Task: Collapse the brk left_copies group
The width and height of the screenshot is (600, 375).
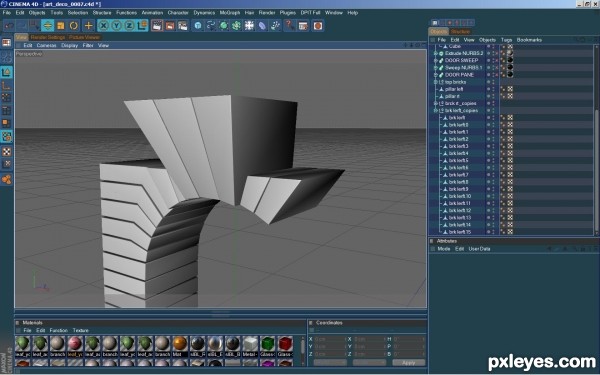Action: click(x=435, y=111)
